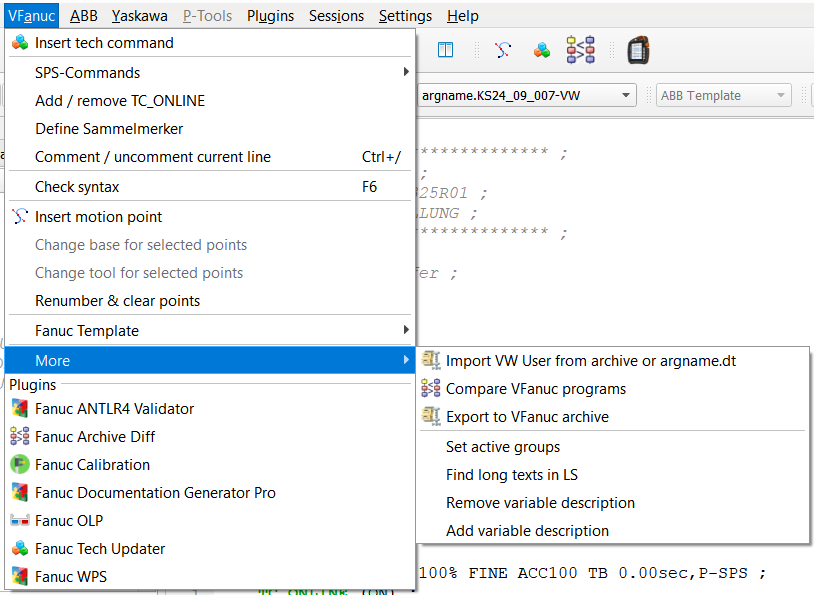
Task: Open the Settings menu
Action: click(405, 16)
